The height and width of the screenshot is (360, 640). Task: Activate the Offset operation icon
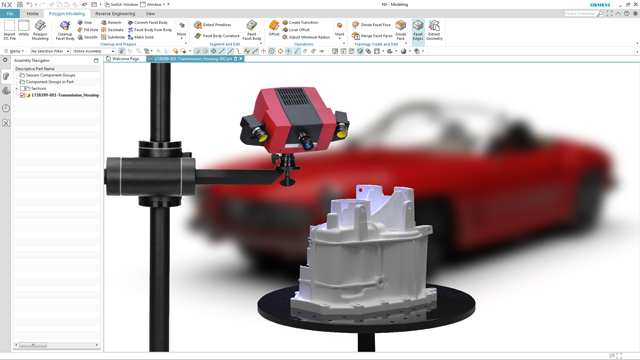(x=274, y=28)
